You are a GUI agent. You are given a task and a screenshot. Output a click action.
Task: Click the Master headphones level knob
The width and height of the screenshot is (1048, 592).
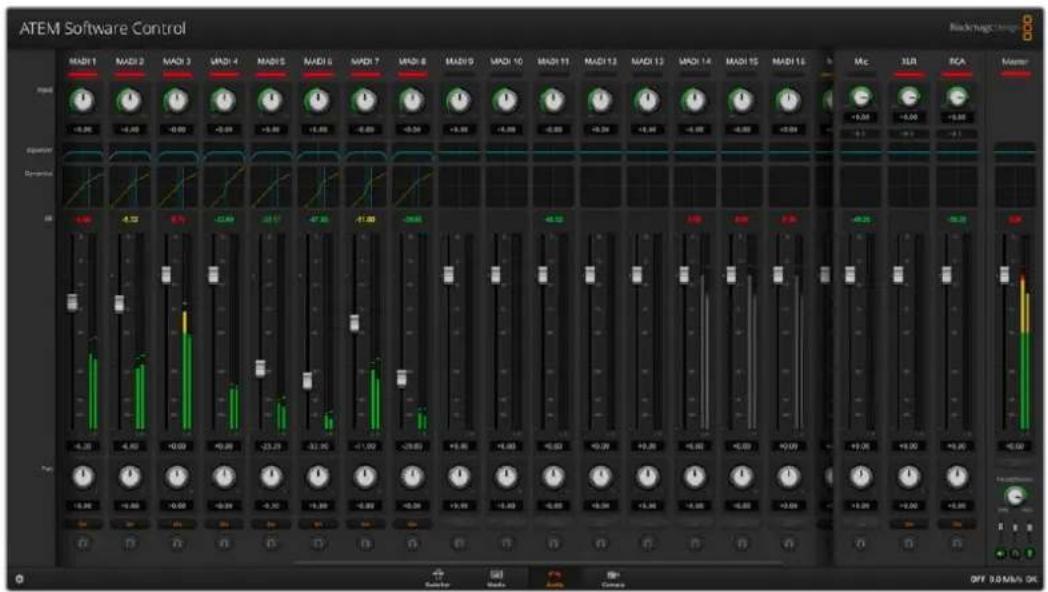[1015, 496]
